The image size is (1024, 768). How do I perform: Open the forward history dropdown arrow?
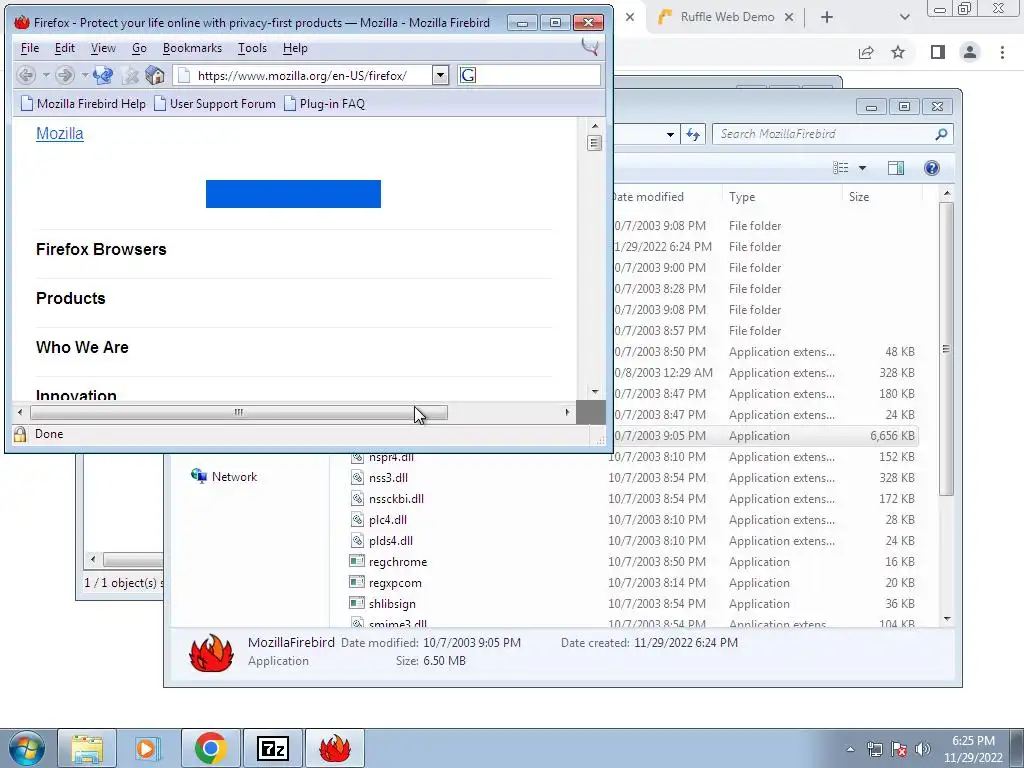point(84,75)
